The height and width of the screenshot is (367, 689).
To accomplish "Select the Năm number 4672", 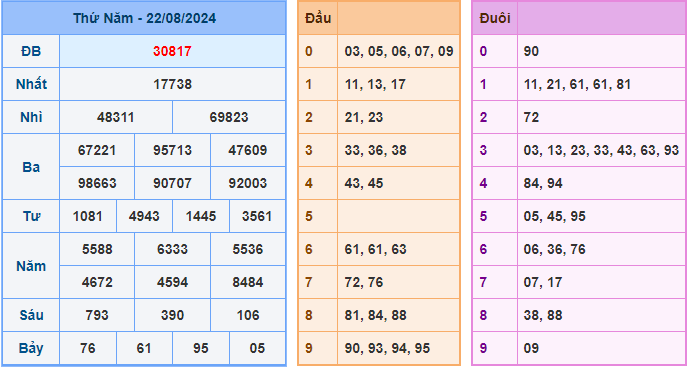I will point(97,282).
